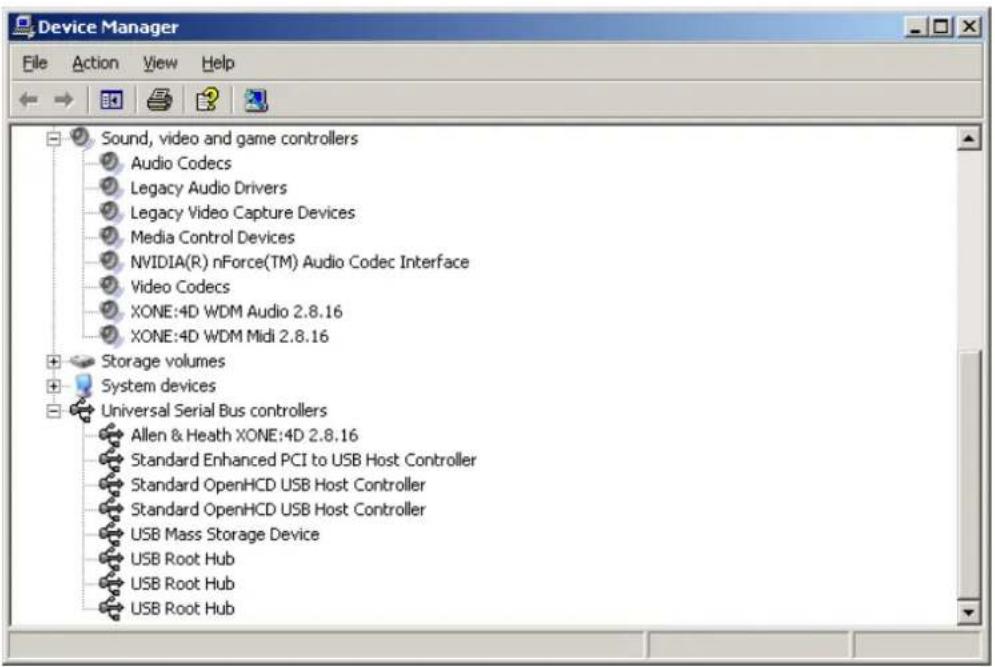
Task: Toggle the console tree pane toolbar icon
Action: pos(112,100)
